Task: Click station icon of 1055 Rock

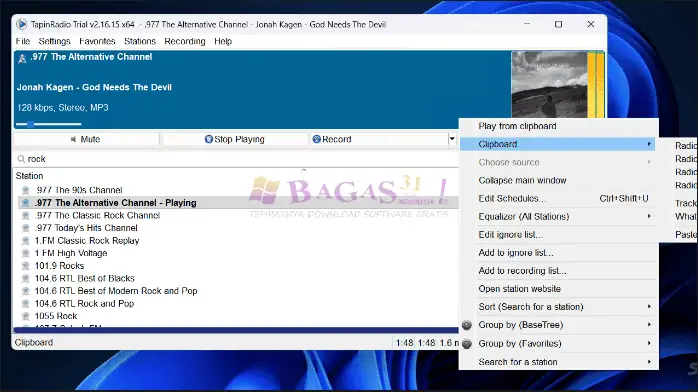Action: click(26, 316)
